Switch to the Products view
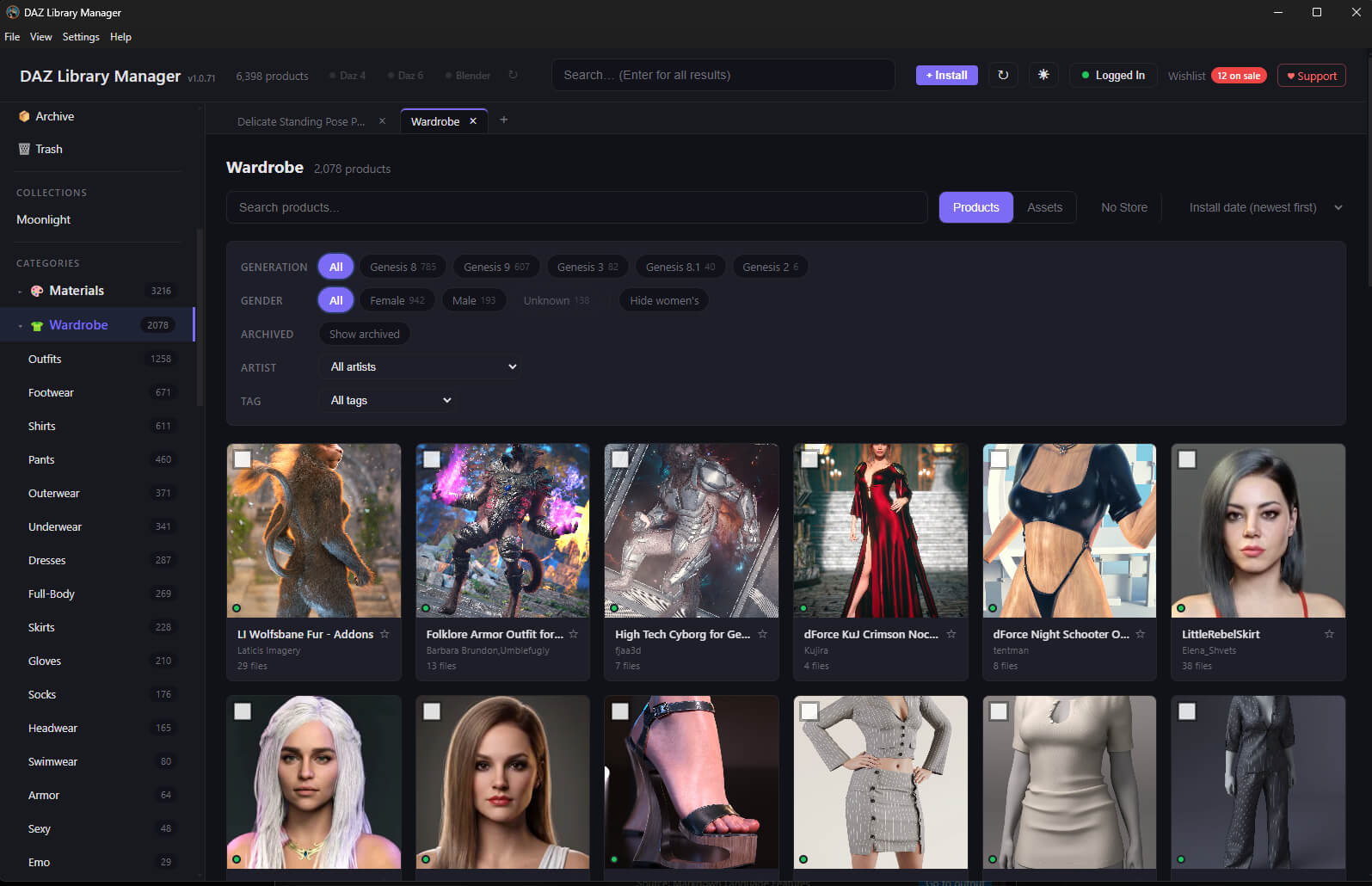 (975, 207)
